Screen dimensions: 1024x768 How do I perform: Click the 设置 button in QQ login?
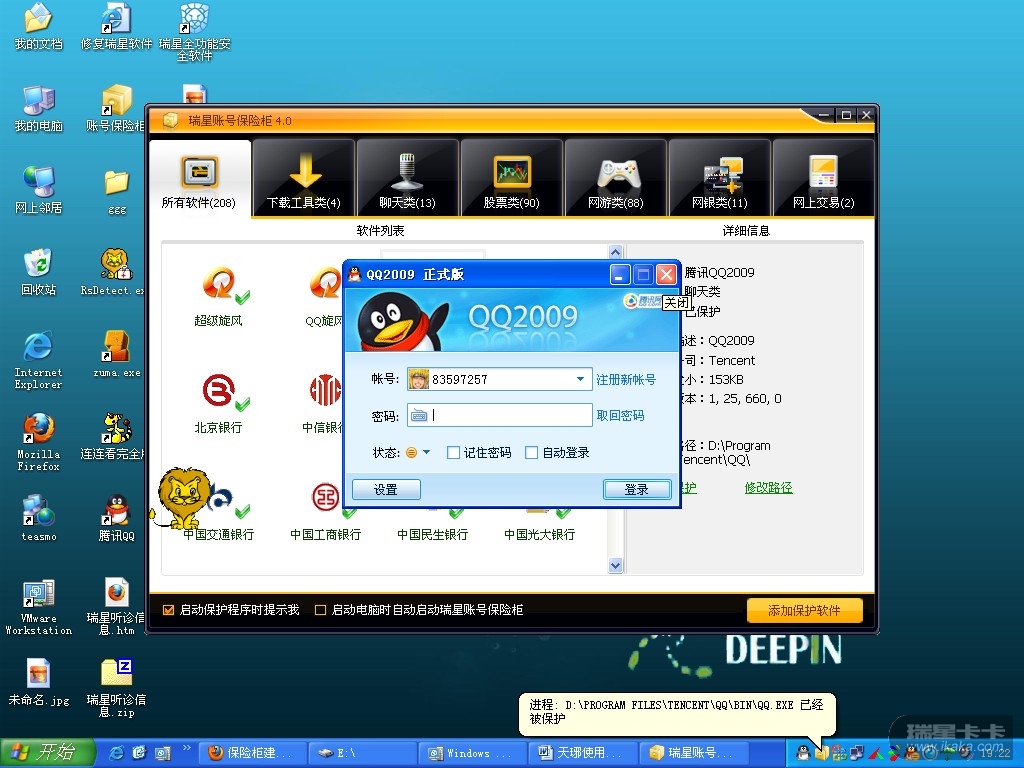pos(386,489)
